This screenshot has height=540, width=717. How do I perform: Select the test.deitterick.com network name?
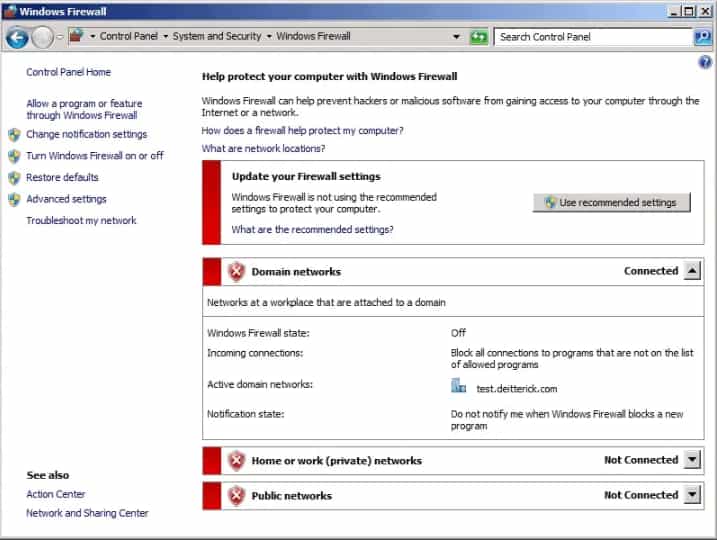coord(517,389)
